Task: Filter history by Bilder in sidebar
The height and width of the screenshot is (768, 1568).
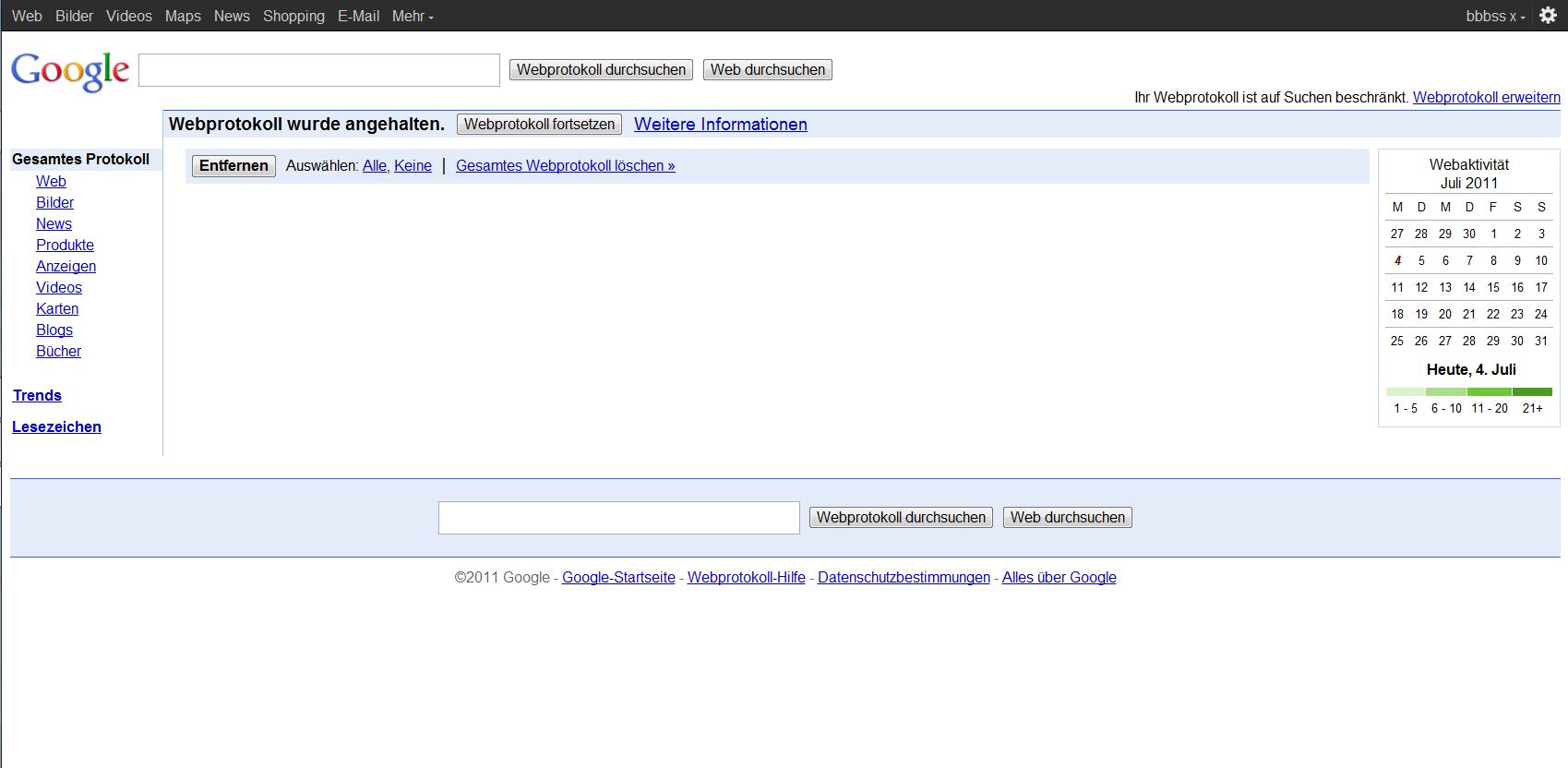Action: [x=54, y=203]
